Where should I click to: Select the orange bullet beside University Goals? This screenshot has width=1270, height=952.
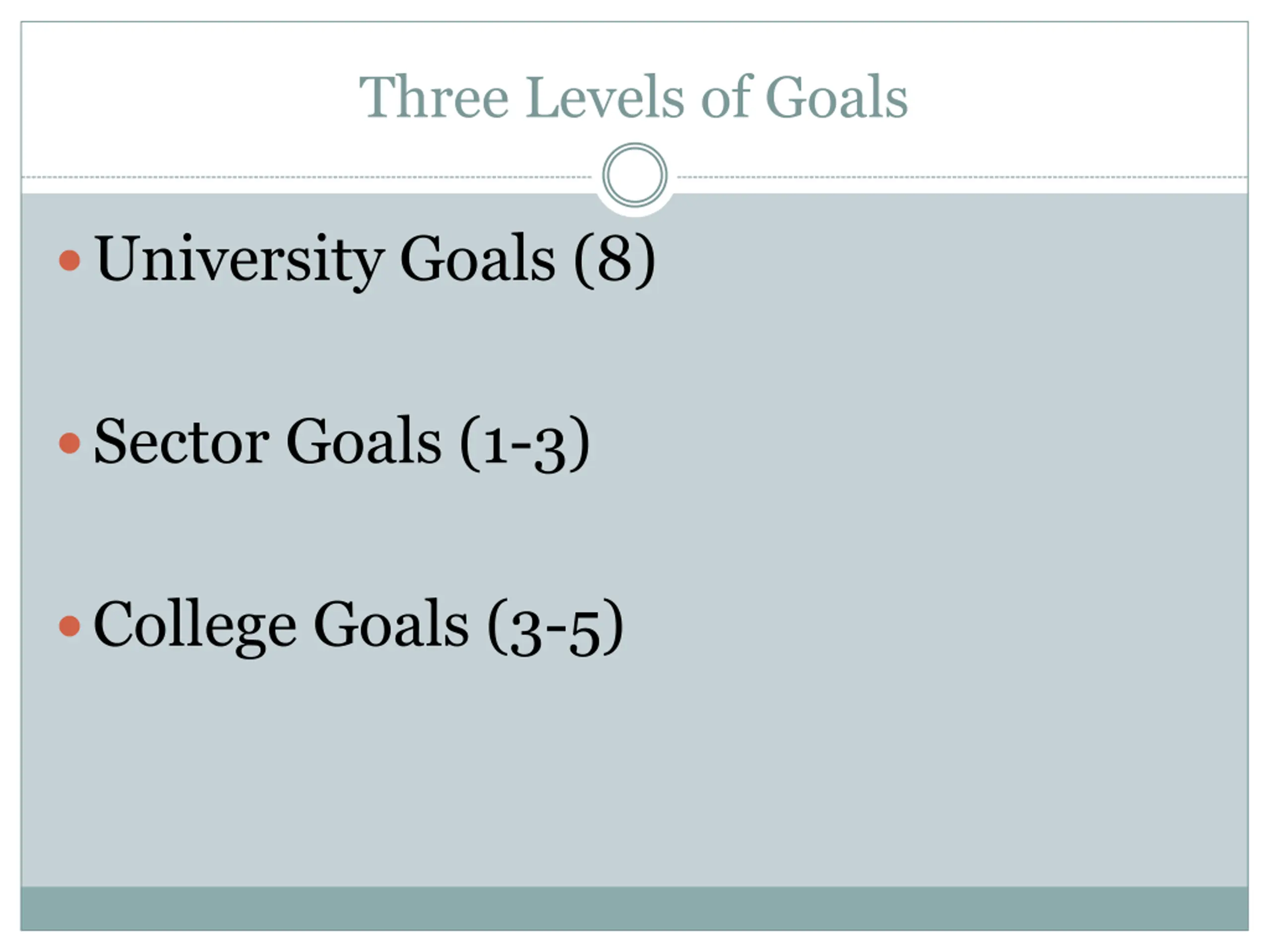(x=69, y=260)
